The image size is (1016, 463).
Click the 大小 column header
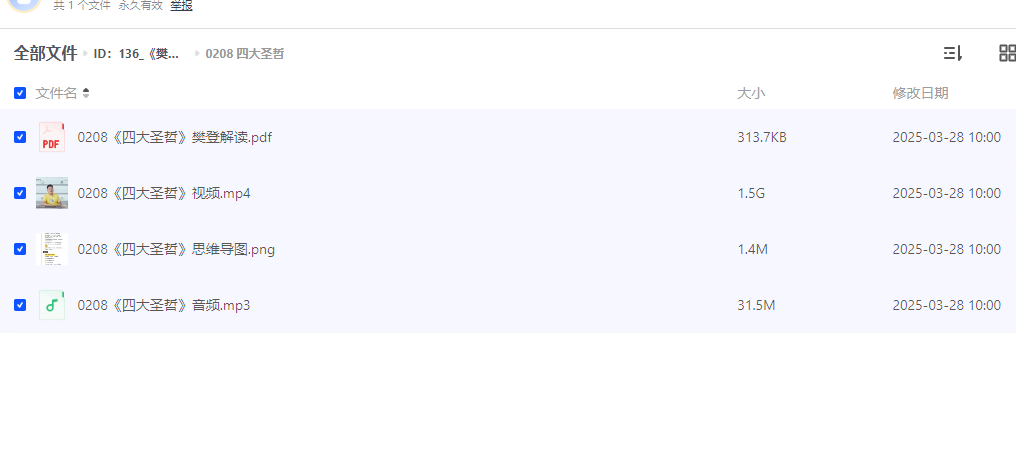751,93
